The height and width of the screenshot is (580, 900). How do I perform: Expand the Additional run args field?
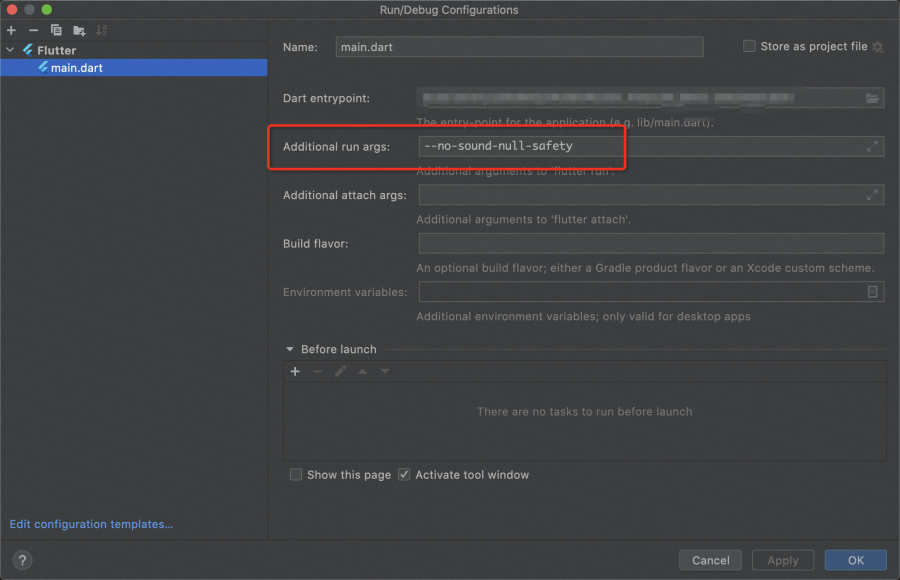pos(872,146)
